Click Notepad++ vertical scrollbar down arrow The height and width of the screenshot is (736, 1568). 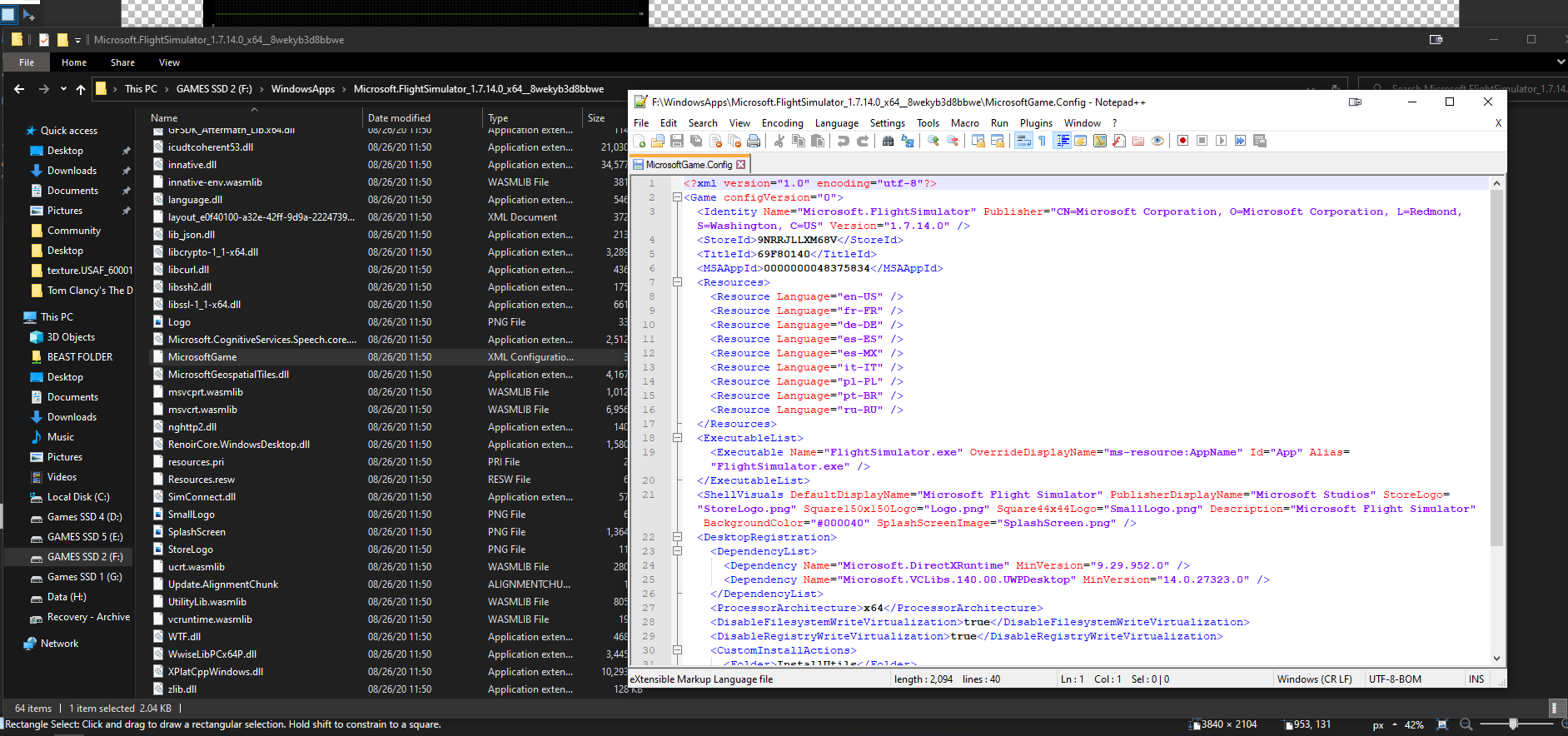click(1496, 659)
